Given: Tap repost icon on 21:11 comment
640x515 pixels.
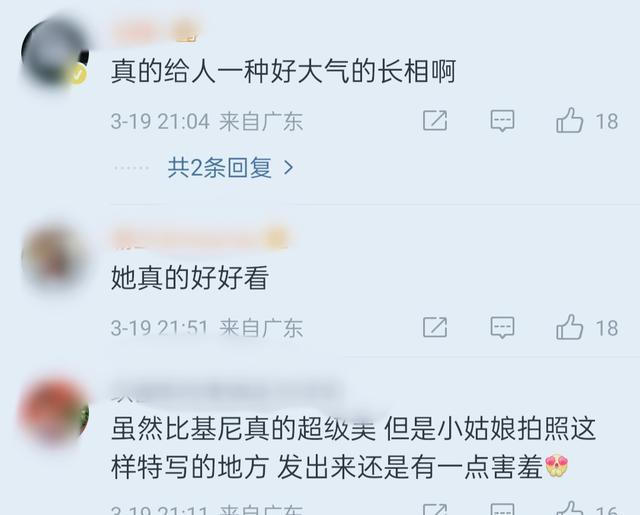Looking at the screenshot, I should click(x=435, y=509).
